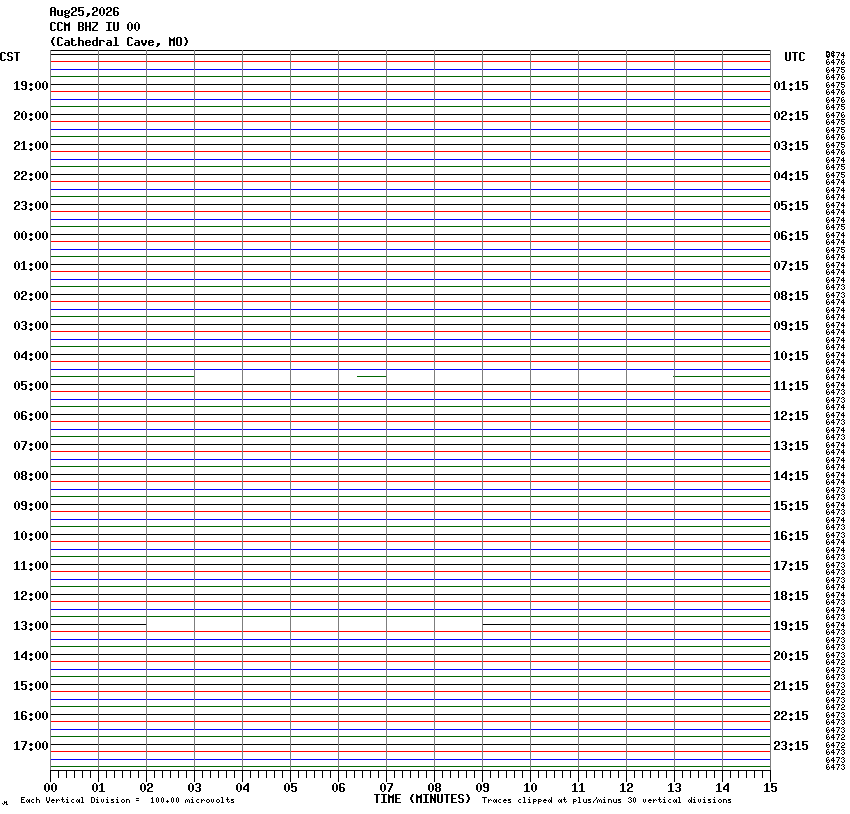Click the 15 minute axis label
The width and height of the screenshot is (850, 814).
pos(770,788)
